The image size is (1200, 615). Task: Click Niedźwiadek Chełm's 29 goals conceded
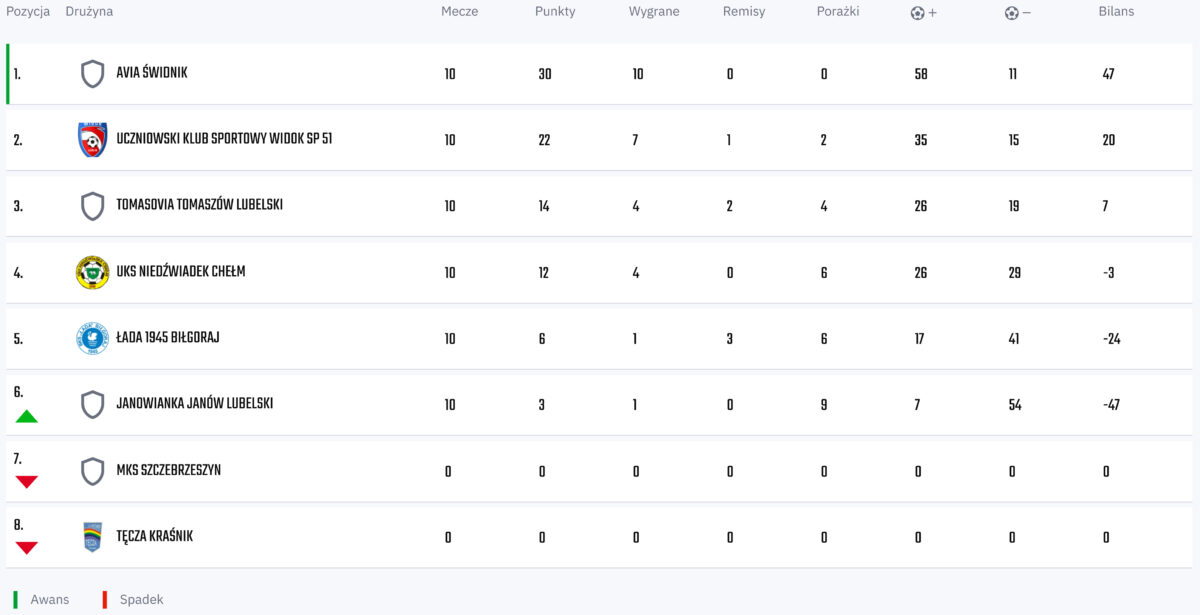point(1015,273)
